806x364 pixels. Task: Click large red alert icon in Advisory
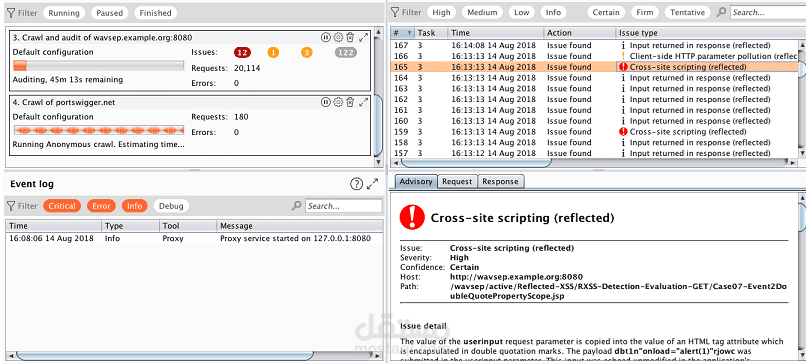click(412, 217)
